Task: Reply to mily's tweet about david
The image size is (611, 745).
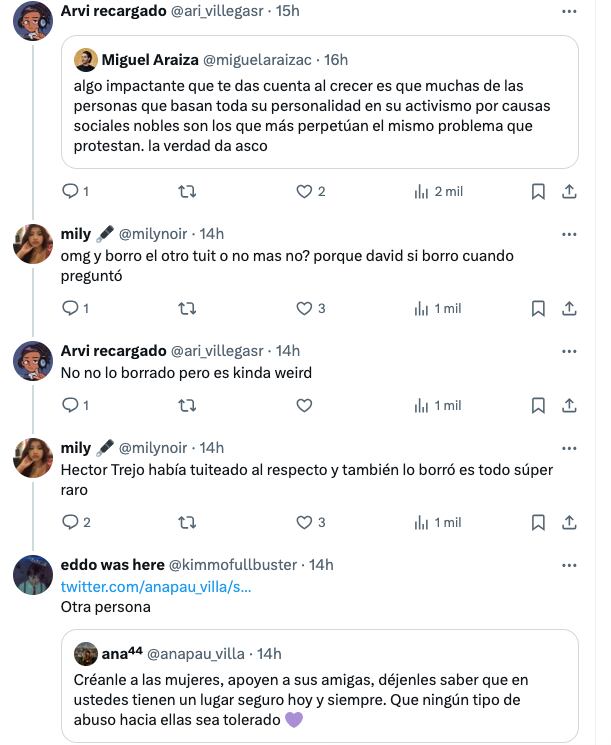Action: coord(70,308)
